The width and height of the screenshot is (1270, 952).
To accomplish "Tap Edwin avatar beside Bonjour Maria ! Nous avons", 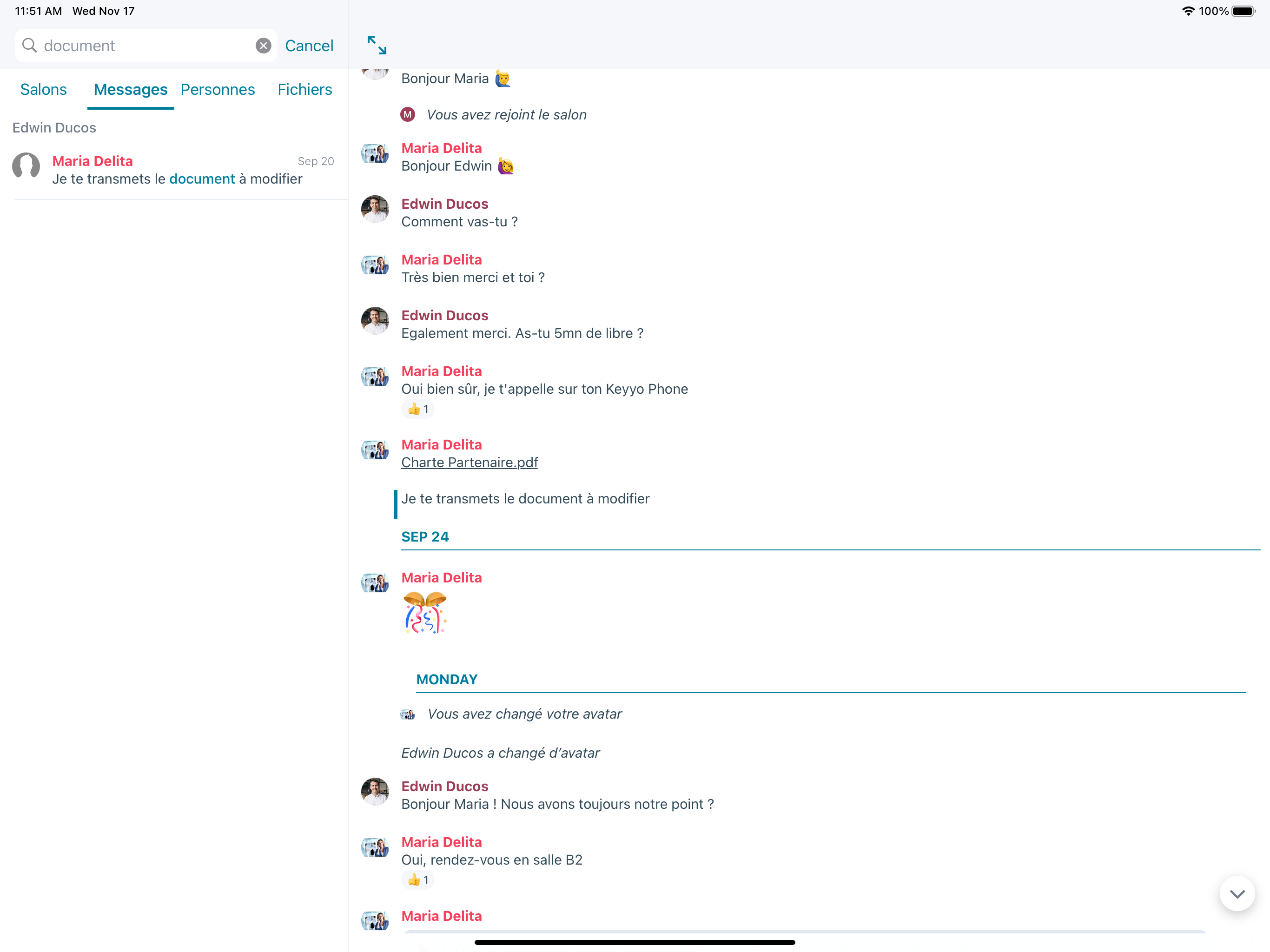I will coord(375,791).
